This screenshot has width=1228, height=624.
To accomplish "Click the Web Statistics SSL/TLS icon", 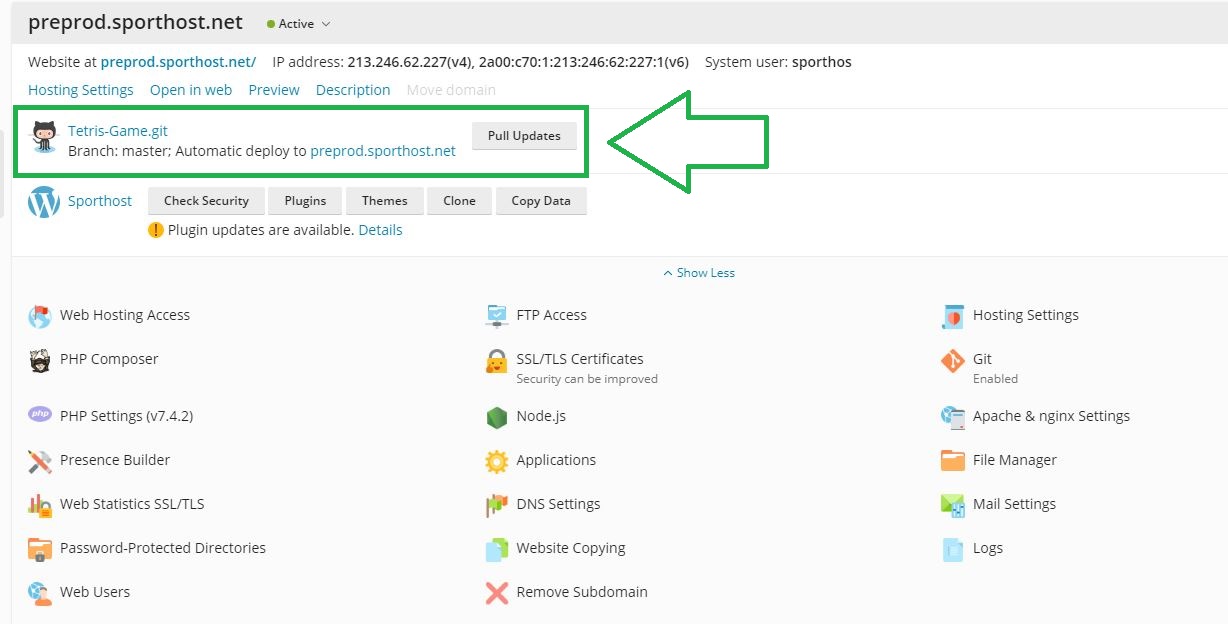I will pyautogui.click(x=40, y=505).
